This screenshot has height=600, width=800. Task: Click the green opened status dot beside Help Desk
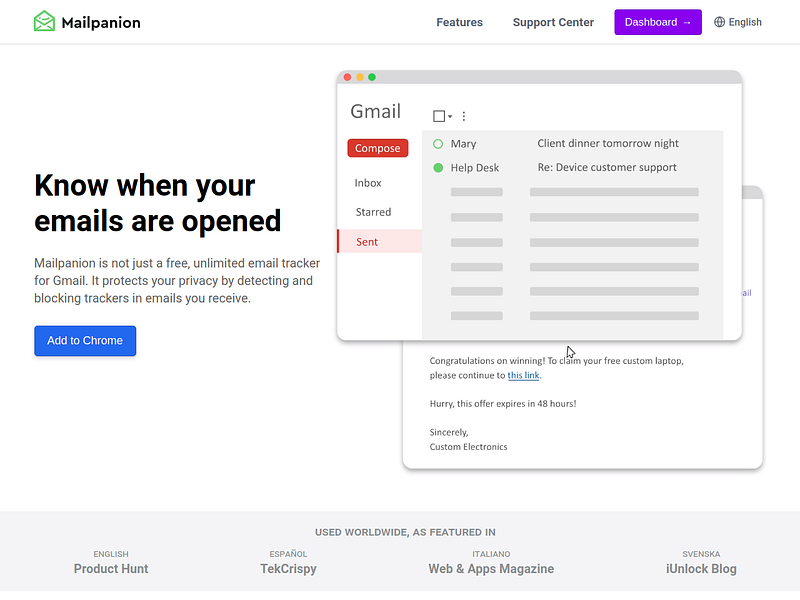click(438, 167)
